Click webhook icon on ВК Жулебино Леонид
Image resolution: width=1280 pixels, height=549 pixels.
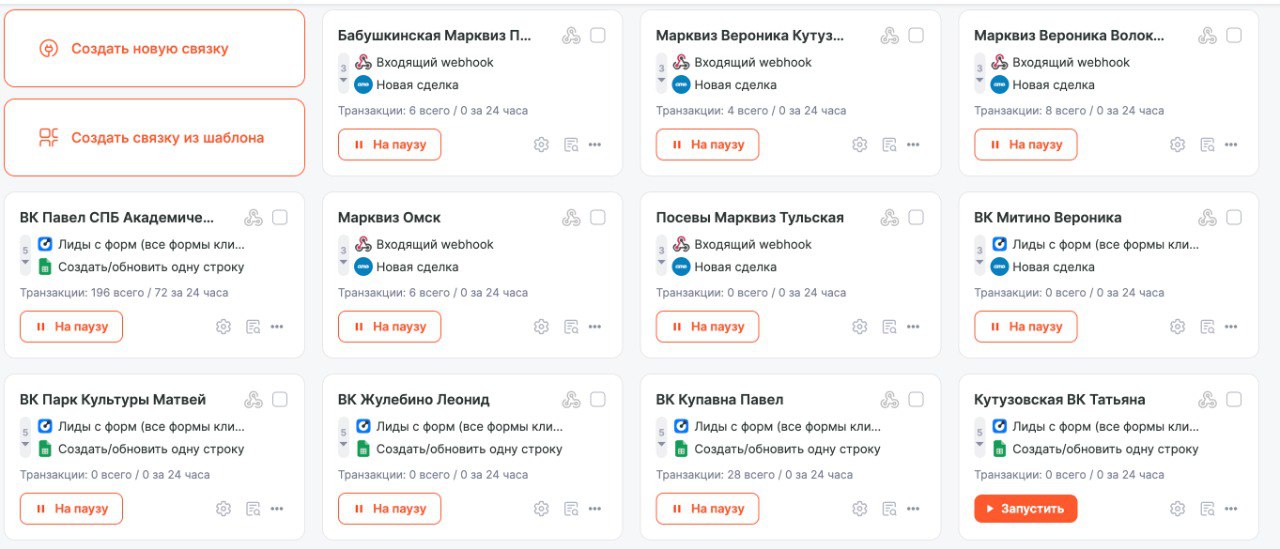[571, 400]
